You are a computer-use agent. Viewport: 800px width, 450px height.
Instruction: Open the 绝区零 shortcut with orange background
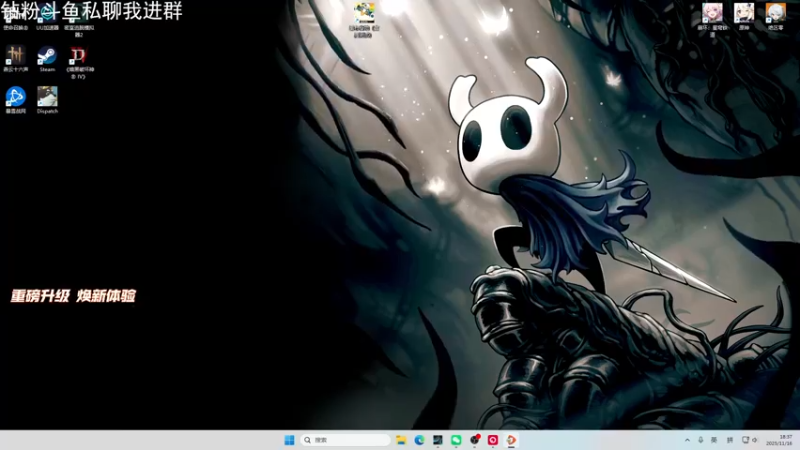pos(776,16)
